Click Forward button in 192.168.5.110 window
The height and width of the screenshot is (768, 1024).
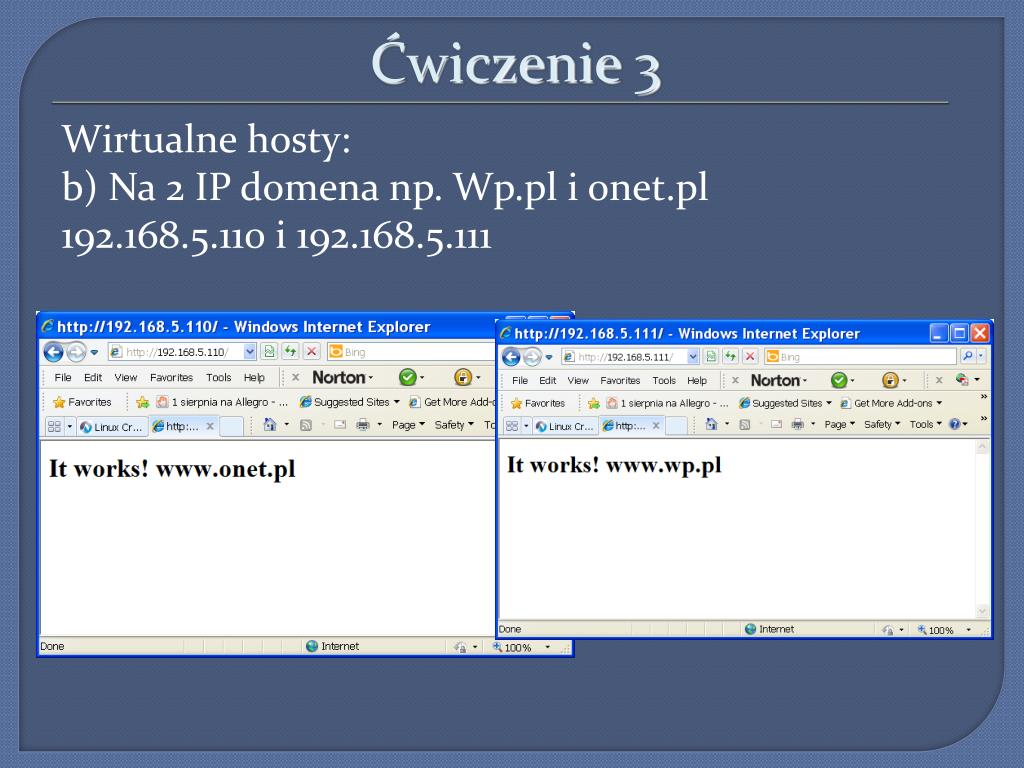pos(76,352)
